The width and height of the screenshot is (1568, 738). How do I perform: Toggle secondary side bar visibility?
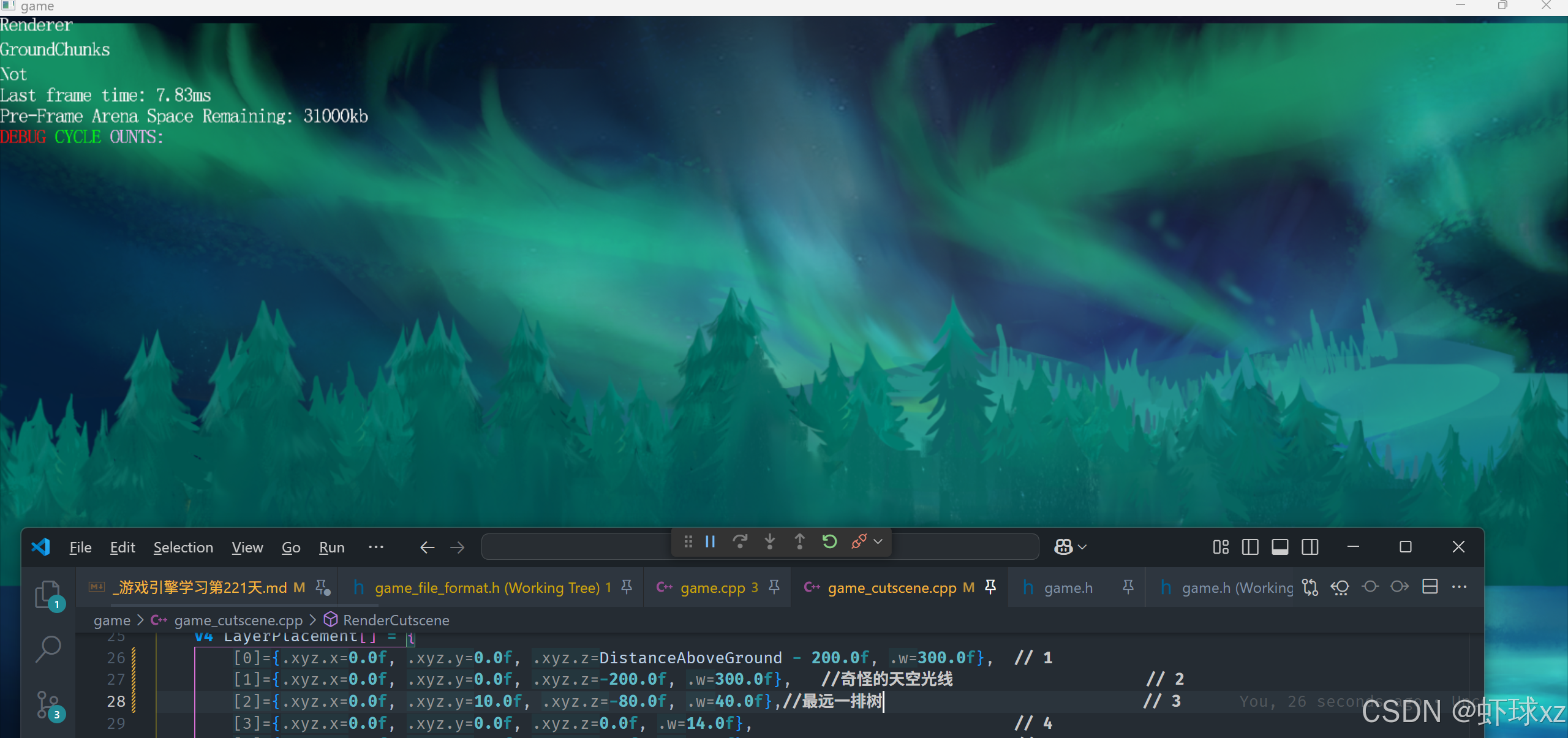tap(1310, 547)
